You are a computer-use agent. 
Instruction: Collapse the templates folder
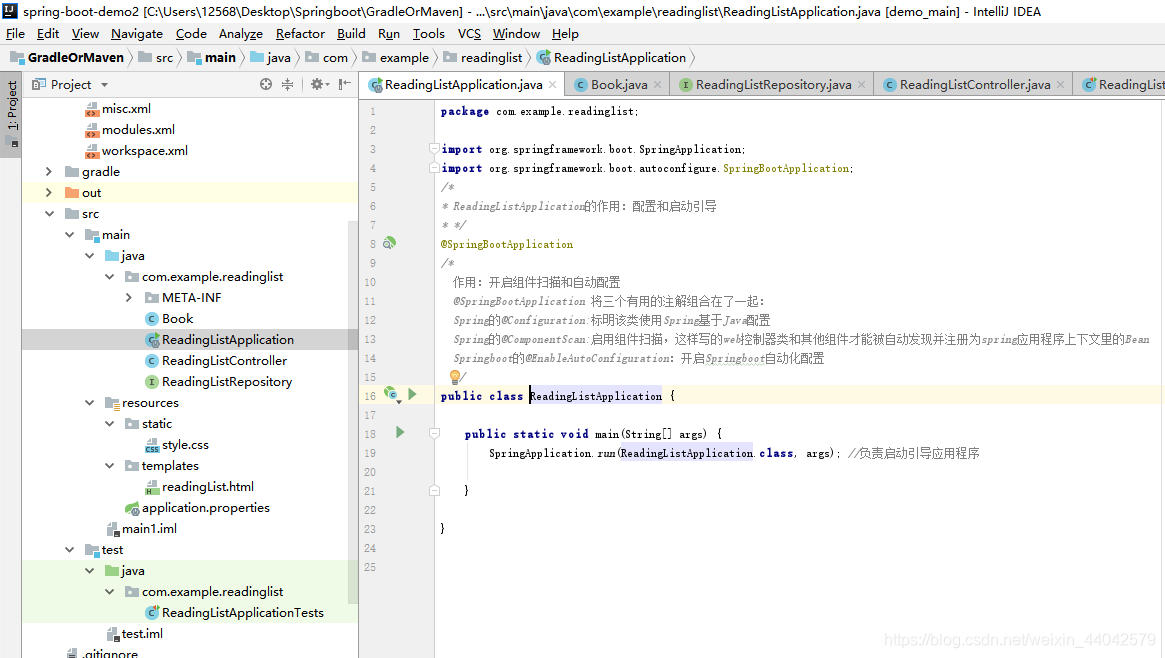(109, 466)
